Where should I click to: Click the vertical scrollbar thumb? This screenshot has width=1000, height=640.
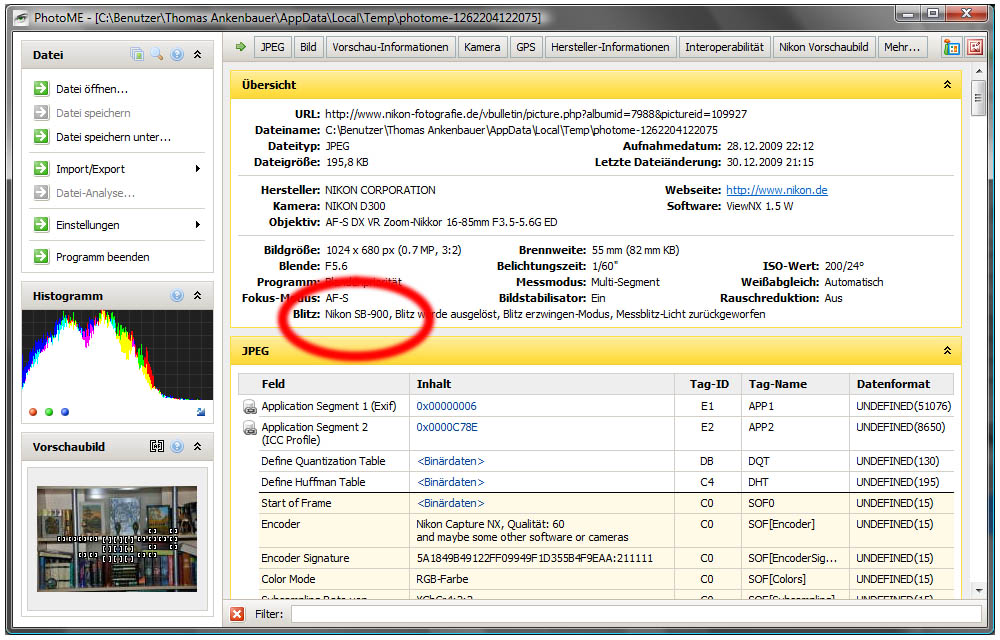pos(978,98)
